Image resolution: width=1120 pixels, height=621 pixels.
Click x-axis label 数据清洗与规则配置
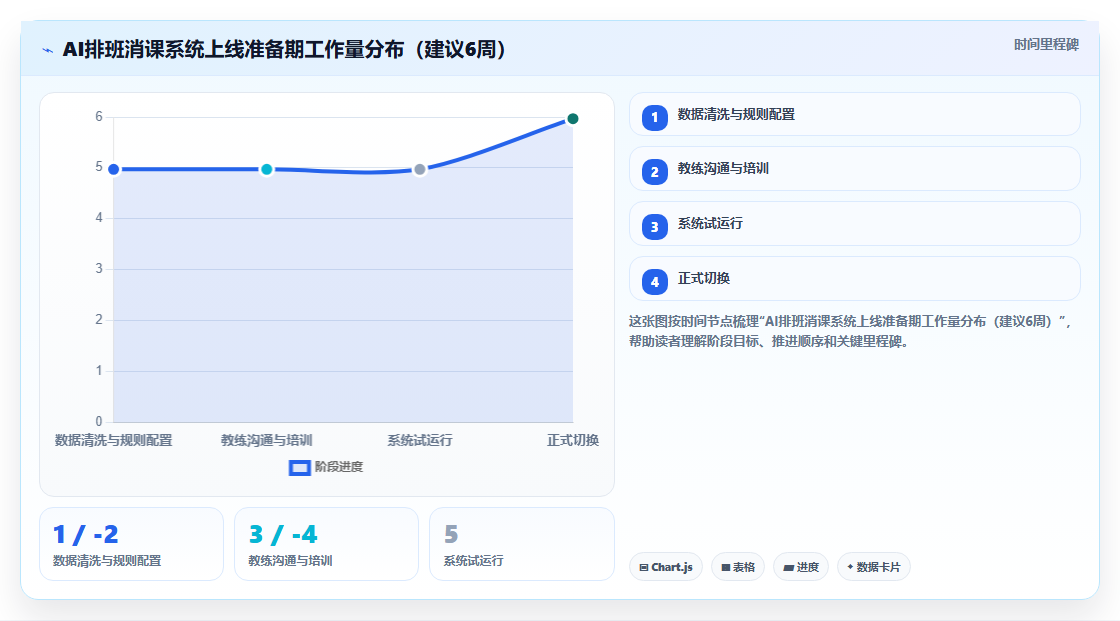point(114,440)
